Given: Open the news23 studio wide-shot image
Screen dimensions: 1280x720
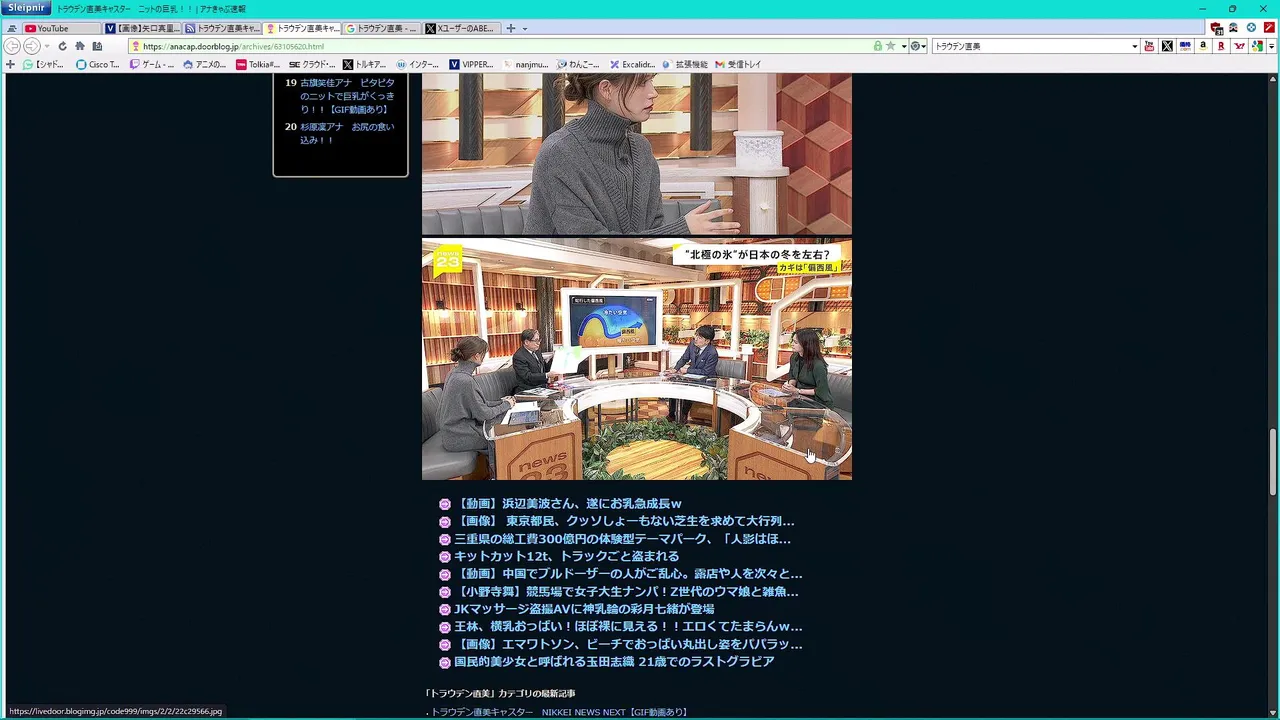Looking at the screenshot, I should tap(637, 359).
